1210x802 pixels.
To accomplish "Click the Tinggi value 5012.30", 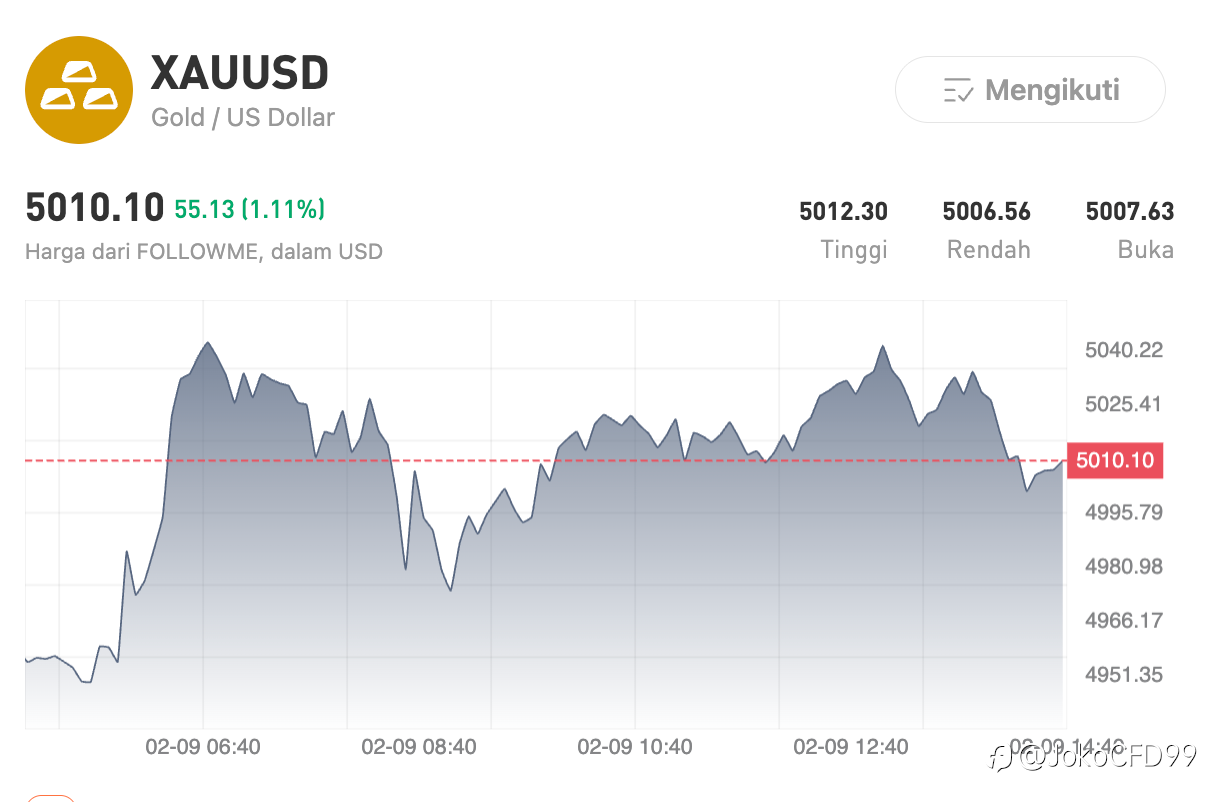I will click(x=843, y=211).
